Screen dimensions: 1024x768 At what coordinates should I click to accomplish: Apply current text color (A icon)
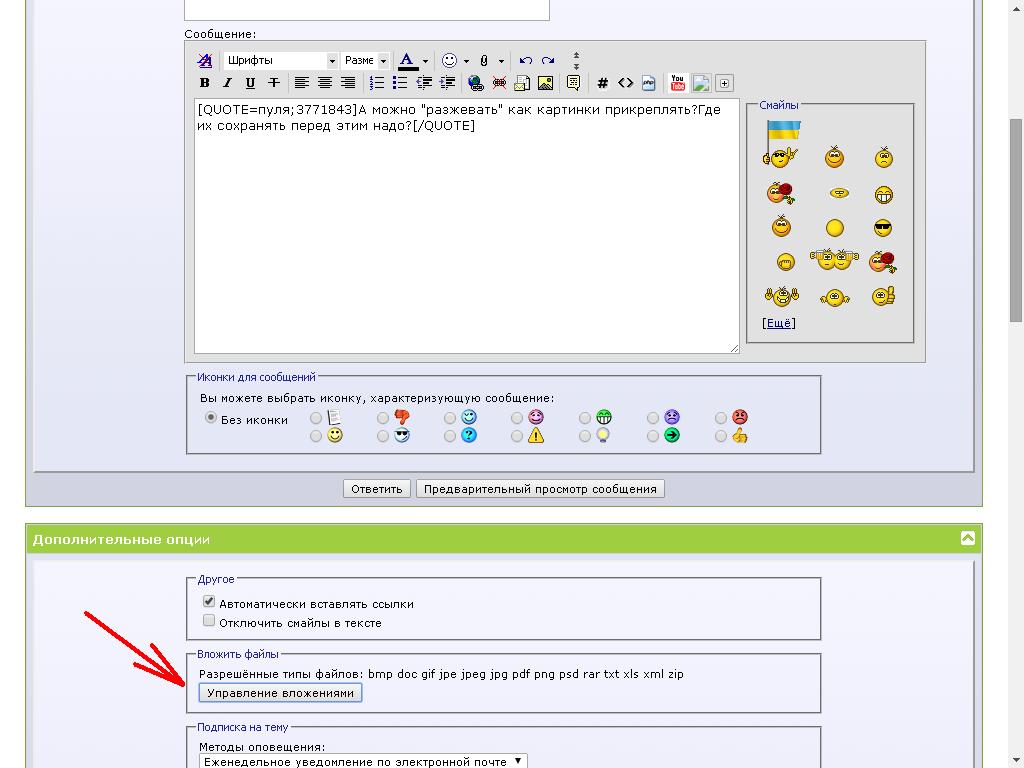408,61
